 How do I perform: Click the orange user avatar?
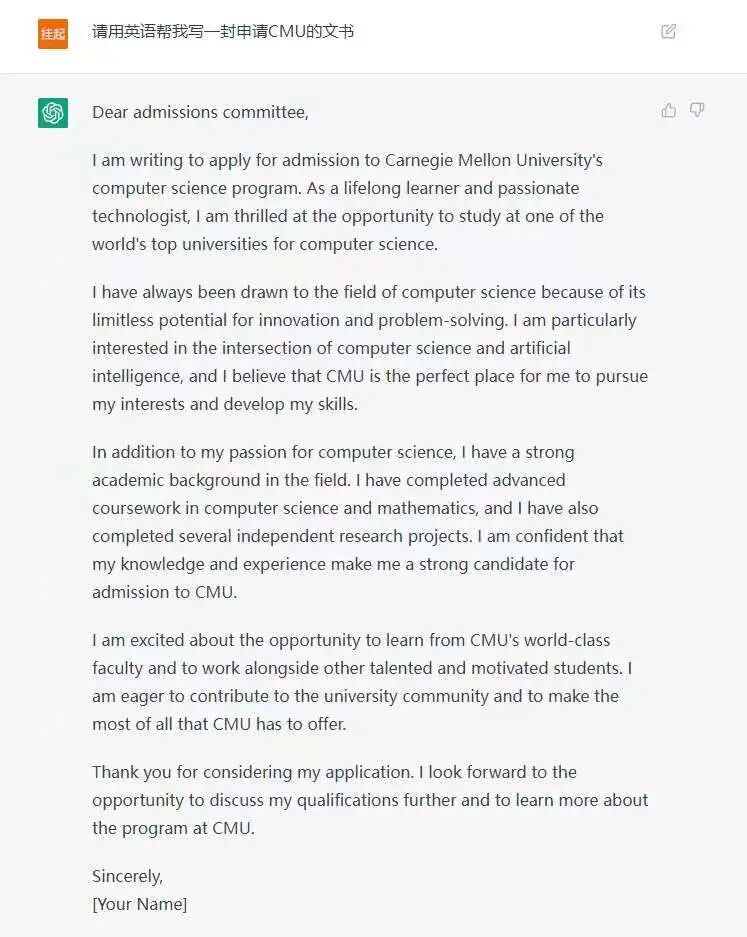[53, 33]
